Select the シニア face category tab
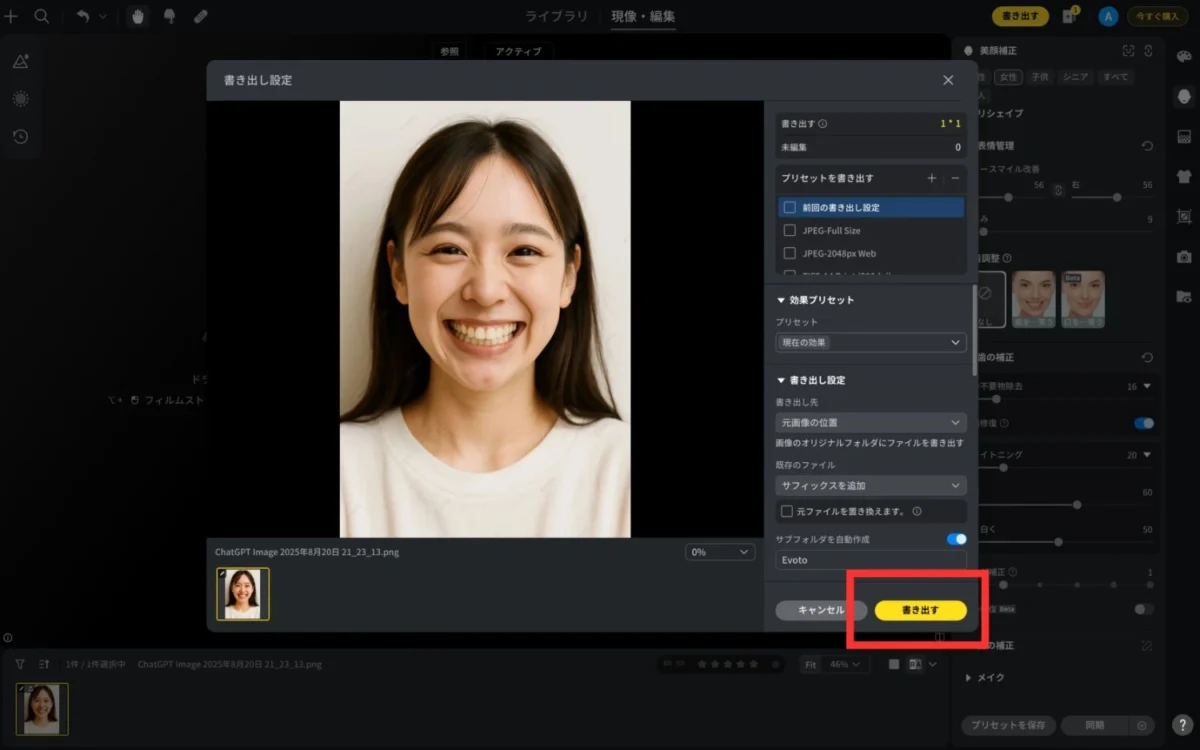The width and height of the screenshot is (1200, 750). pos(1076,77)
